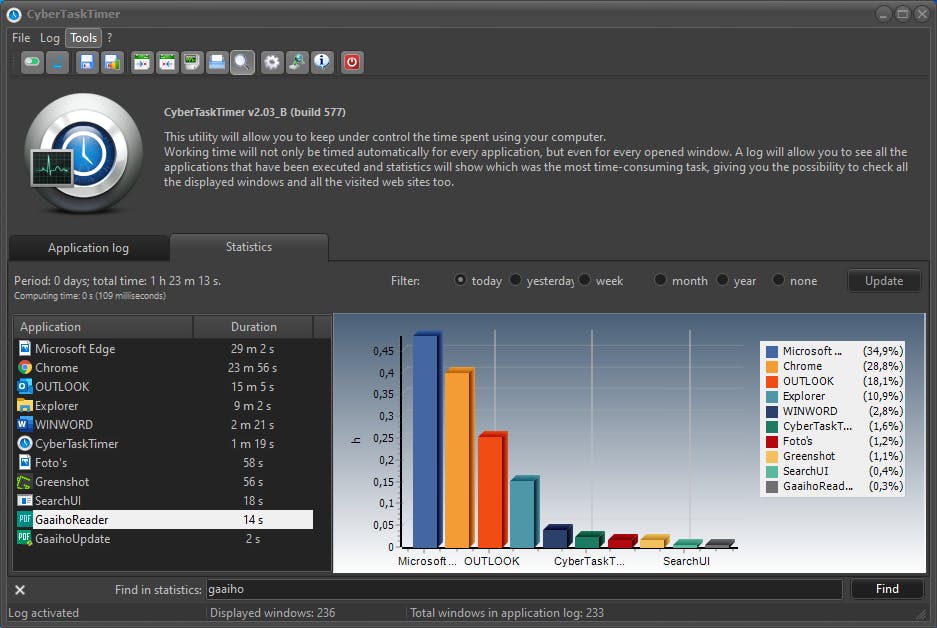Click the title bar clock app icon
The width and height of the screenshot is (937, 628).
[14, 14]
